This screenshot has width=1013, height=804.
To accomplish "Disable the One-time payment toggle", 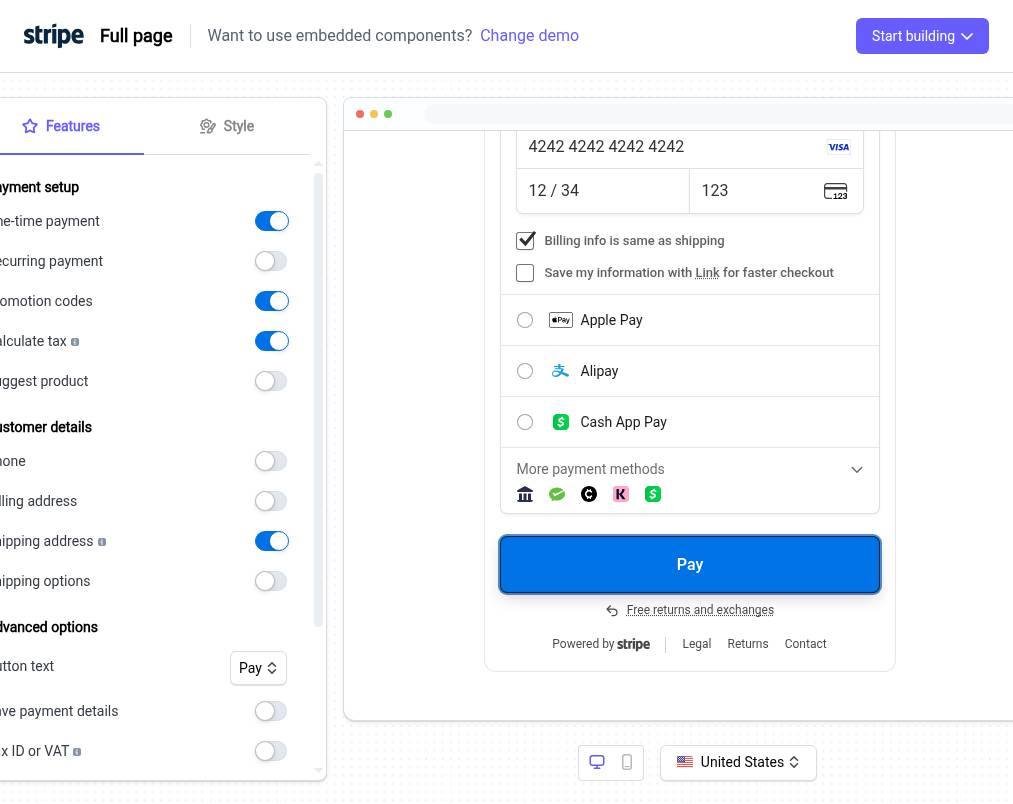I will pyautogui.click(x=271, y=221).
